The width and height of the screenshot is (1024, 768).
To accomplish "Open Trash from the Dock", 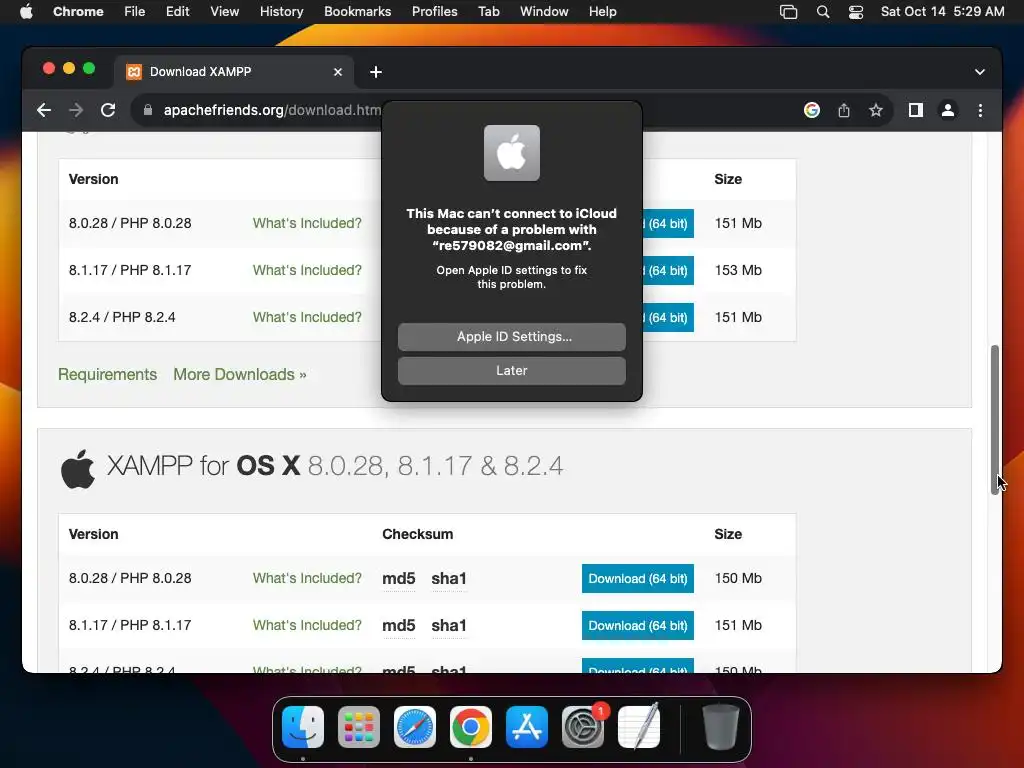I will coord(720,727).
